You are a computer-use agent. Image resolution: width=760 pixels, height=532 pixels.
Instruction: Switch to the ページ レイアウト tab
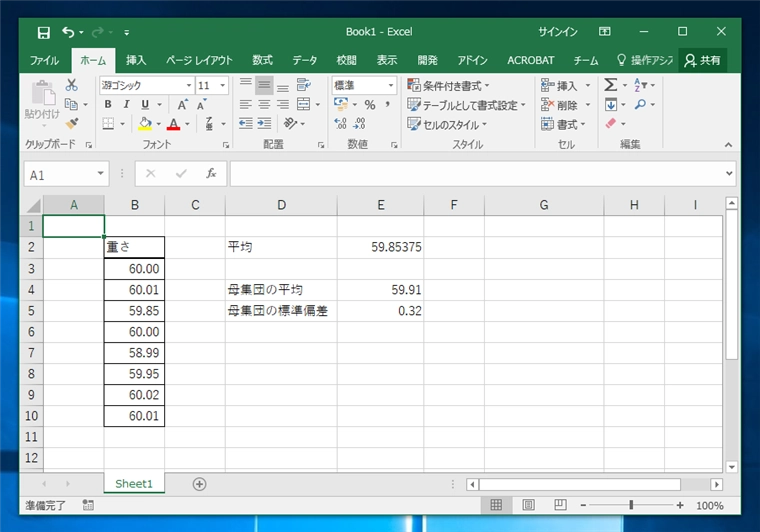[x=199, y=60]
